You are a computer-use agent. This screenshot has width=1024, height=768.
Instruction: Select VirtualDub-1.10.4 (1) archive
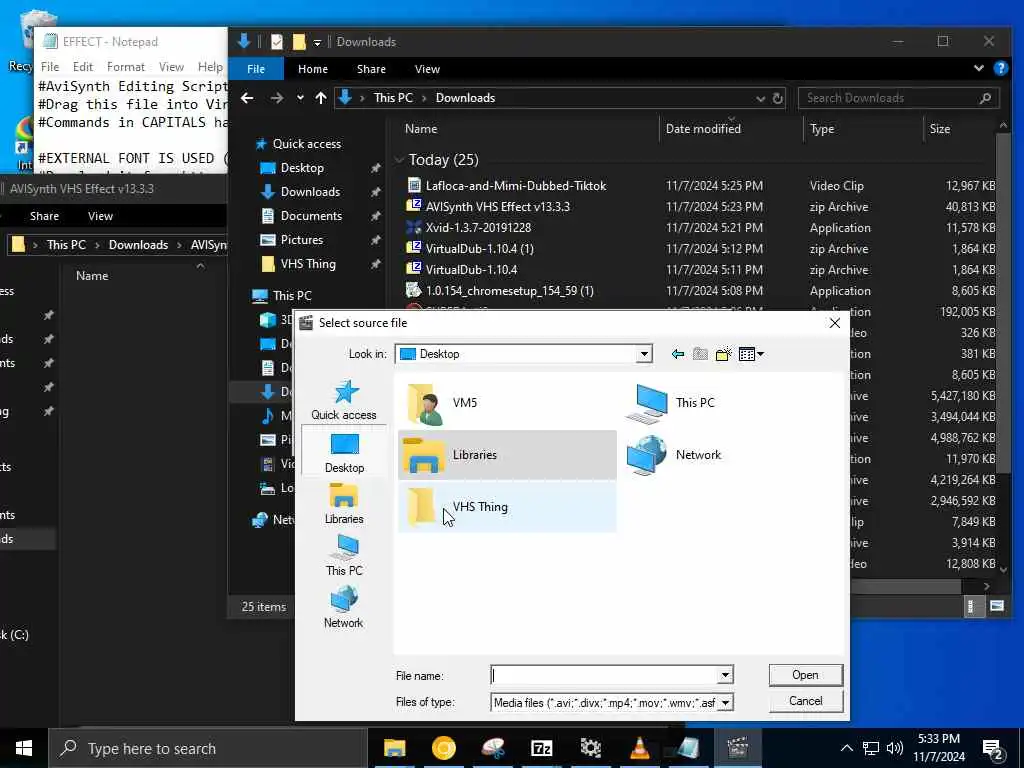479,249
